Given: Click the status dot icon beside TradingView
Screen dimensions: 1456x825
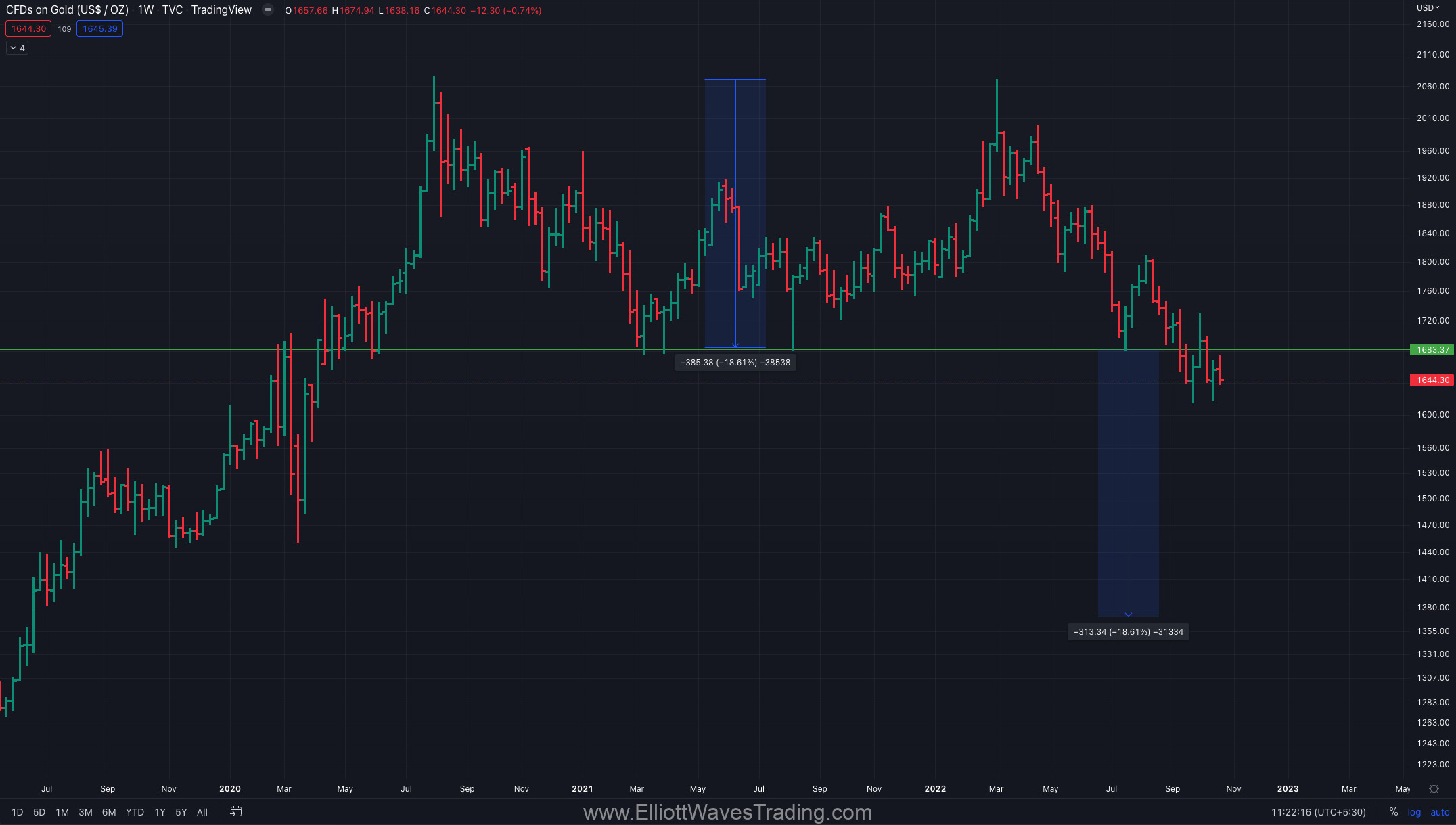Looking at the screenshot, I should (x=268, y=10).
